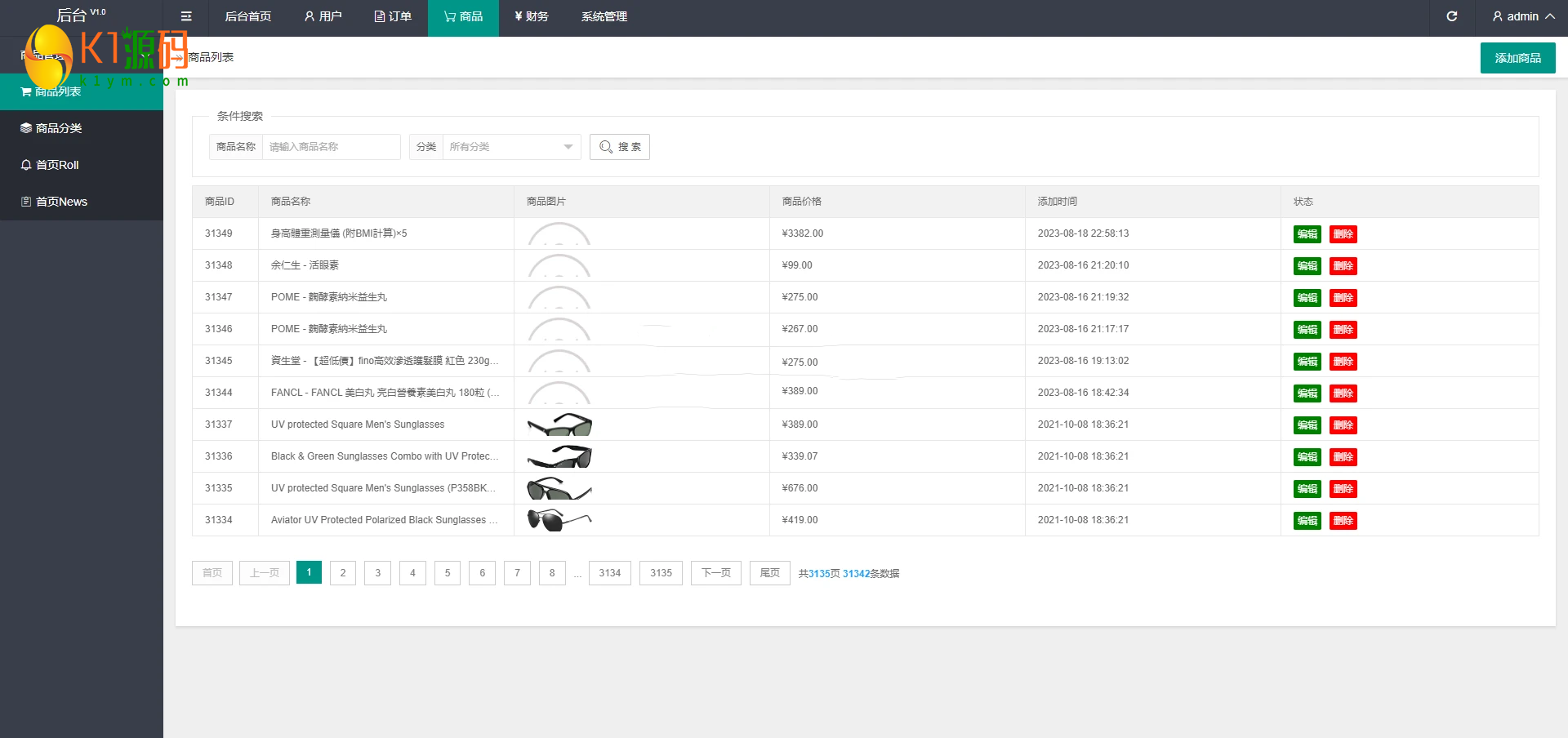The width and height of the screenshot is (1568, 738).
Task: Open 首页Roll in the sidebar
Action: click(56, 165)
